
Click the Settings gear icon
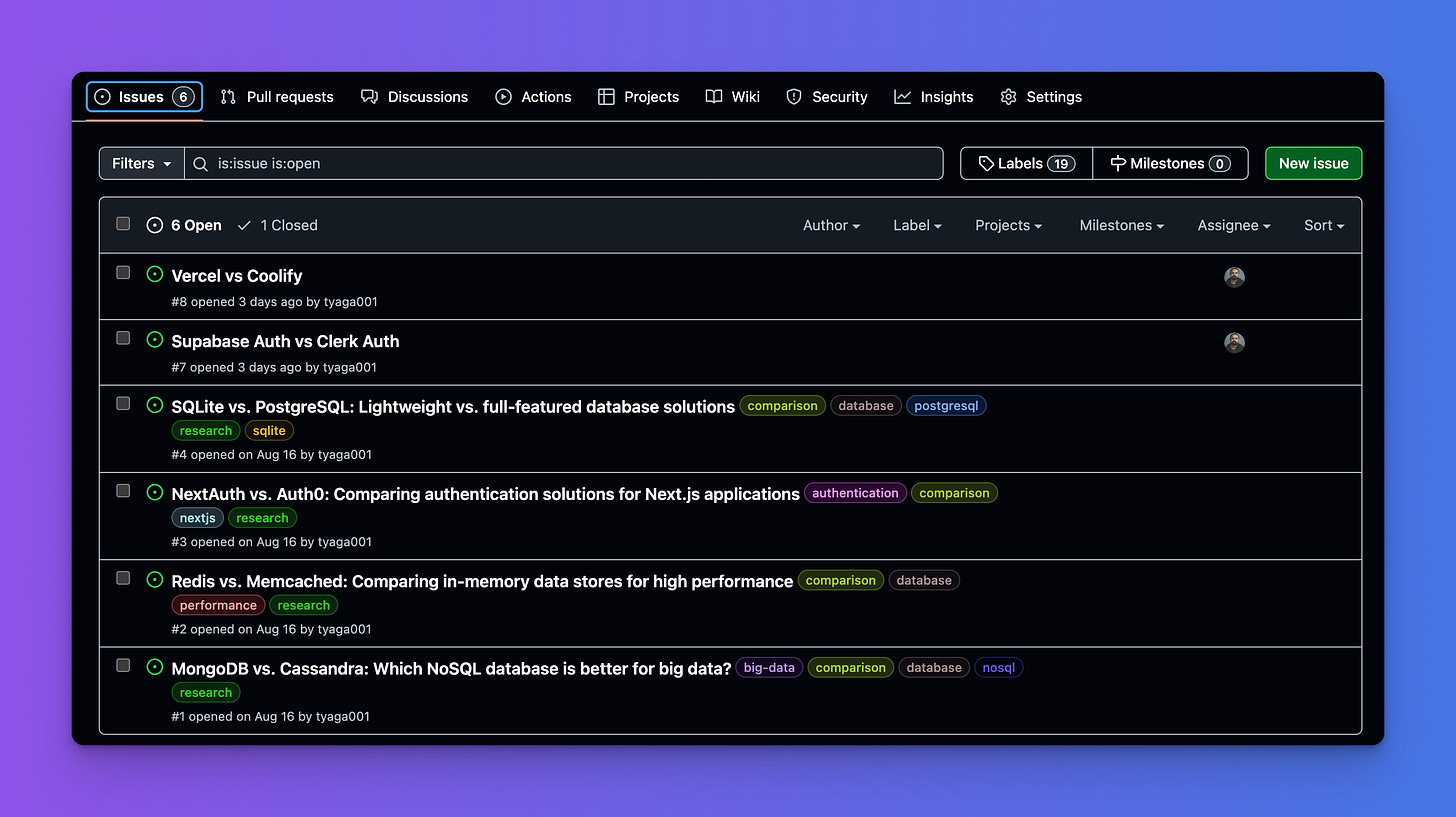[x=1008, y=97]
